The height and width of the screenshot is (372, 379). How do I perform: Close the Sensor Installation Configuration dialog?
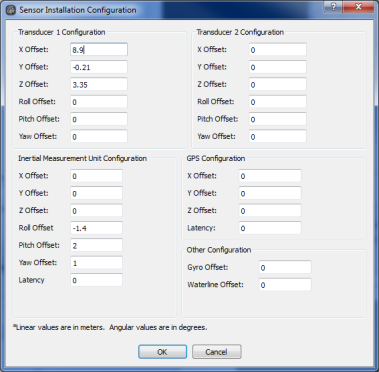click(358, 7)
